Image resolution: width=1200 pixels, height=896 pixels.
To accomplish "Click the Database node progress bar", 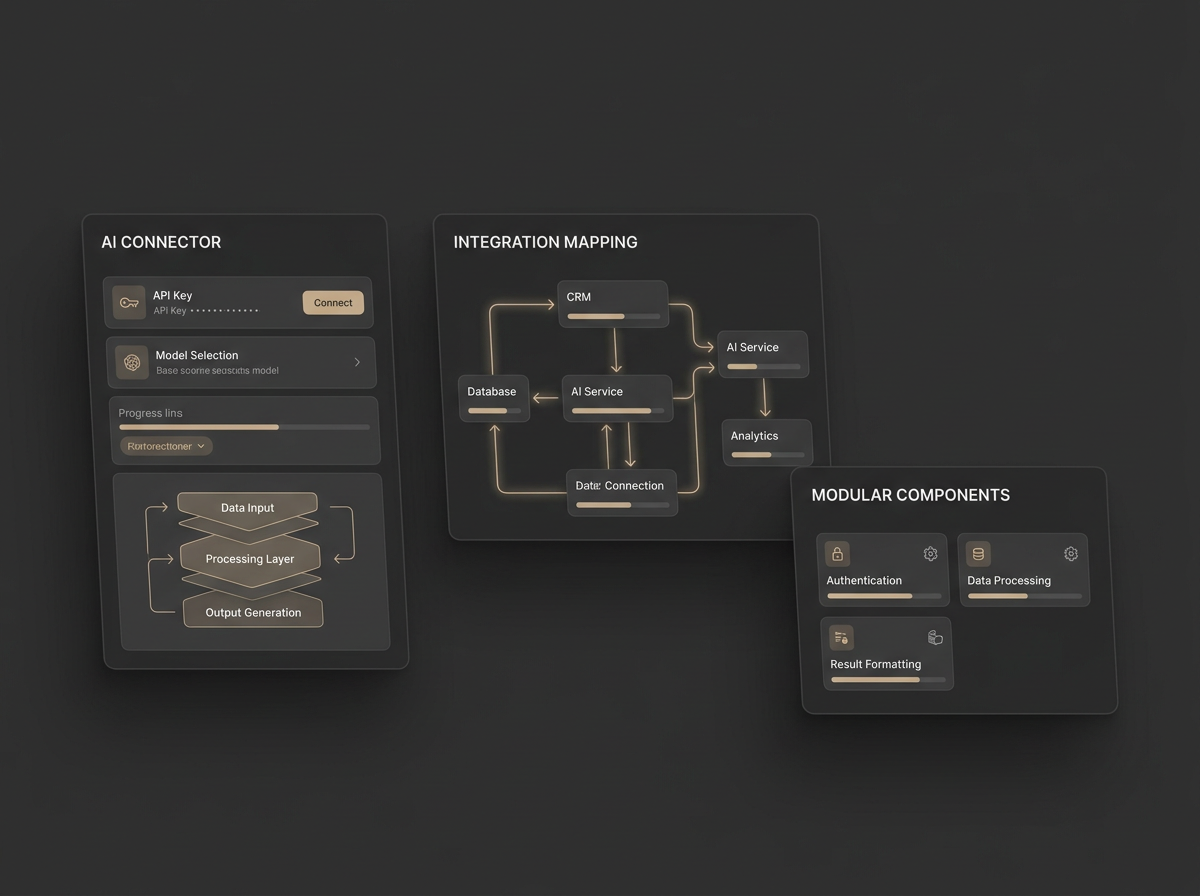I will click(494, 410).
